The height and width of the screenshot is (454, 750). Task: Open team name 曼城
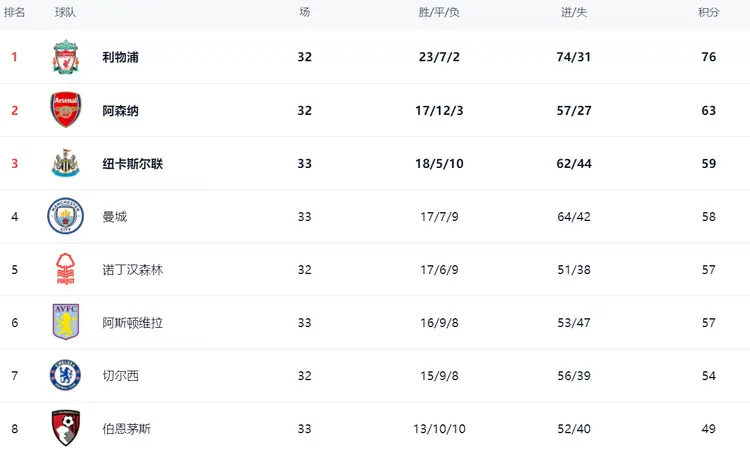click(115, 217)
